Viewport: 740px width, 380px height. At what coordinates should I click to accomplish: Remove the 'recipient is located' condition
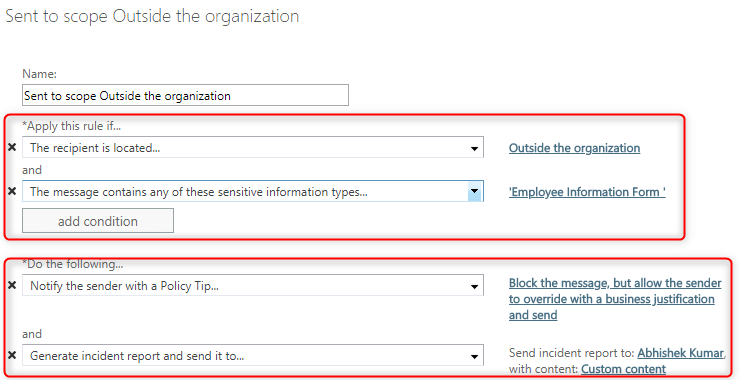(x=12, y=148)
